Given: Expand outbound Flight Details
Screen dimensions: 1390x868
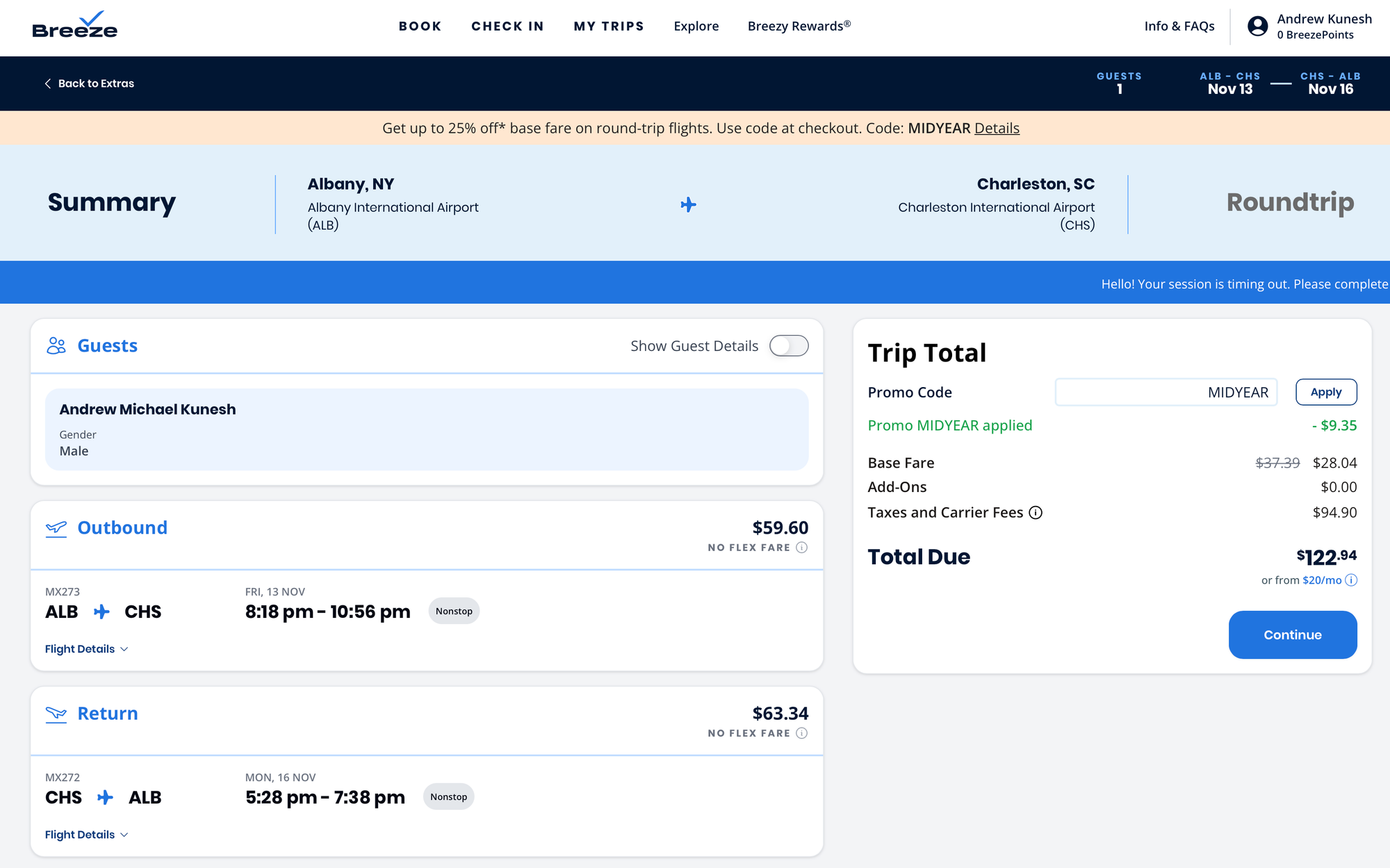Looking at the screenshot, I should (87, 649).
